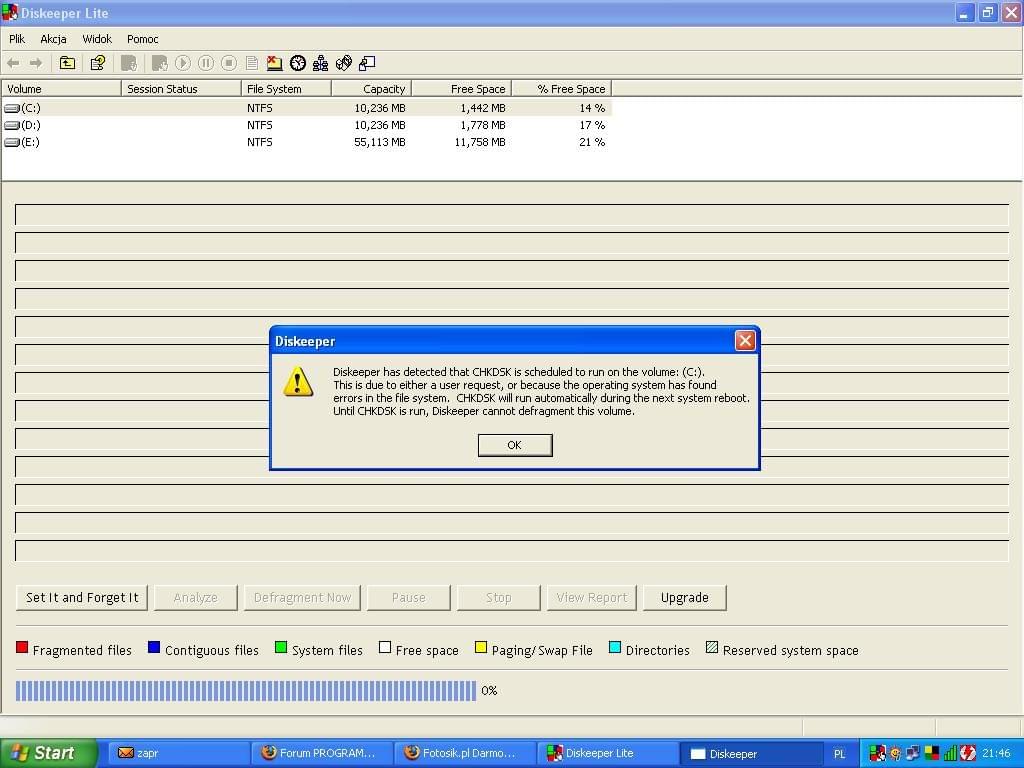This screenshot has height=768, width=1024.
Task: Click the white Free space swatch
Action: (x=385, y=647)
